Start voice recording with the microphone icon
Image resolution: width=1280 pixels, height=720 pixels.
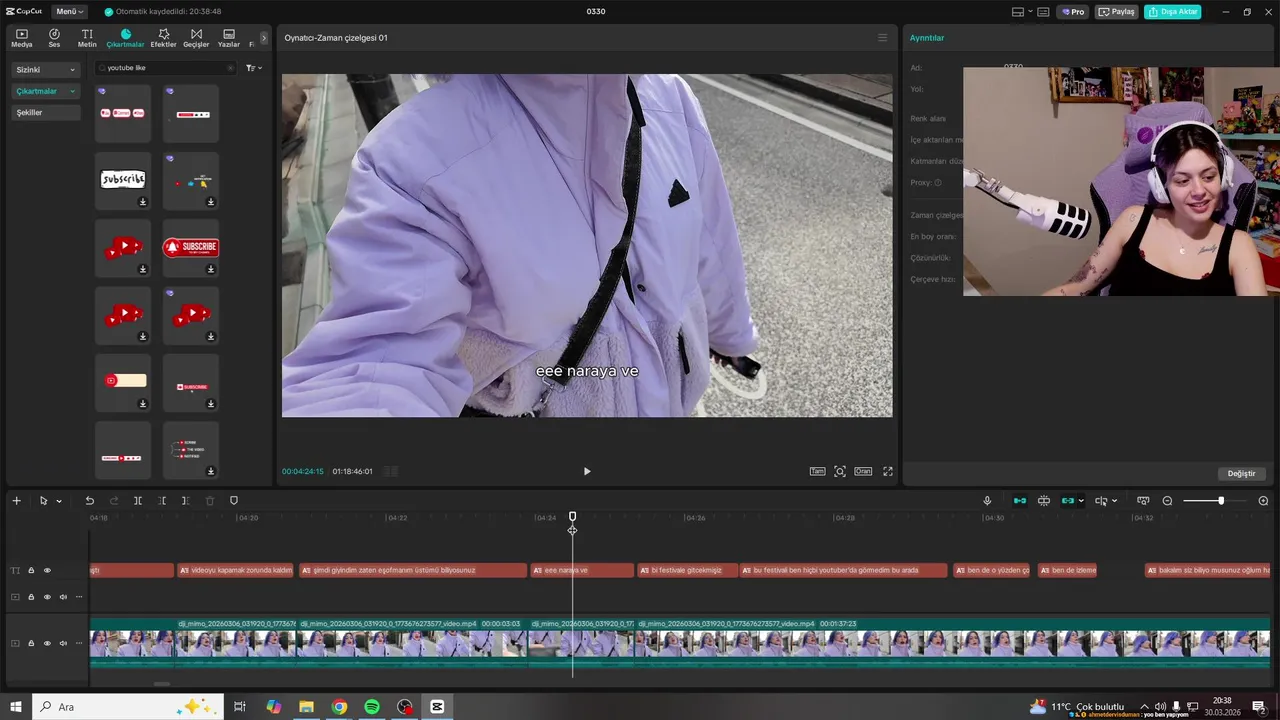tap(987, 501)
